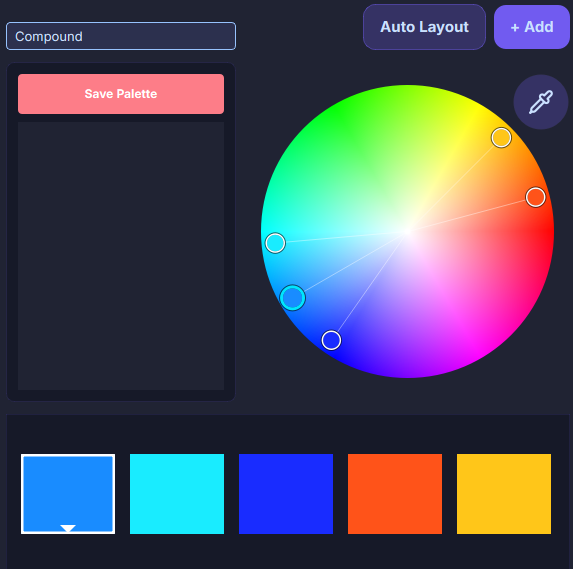Screen dimensions: 573x569
Task: Click the orange-red handle on the color wheel
Action: pos(535,197)
